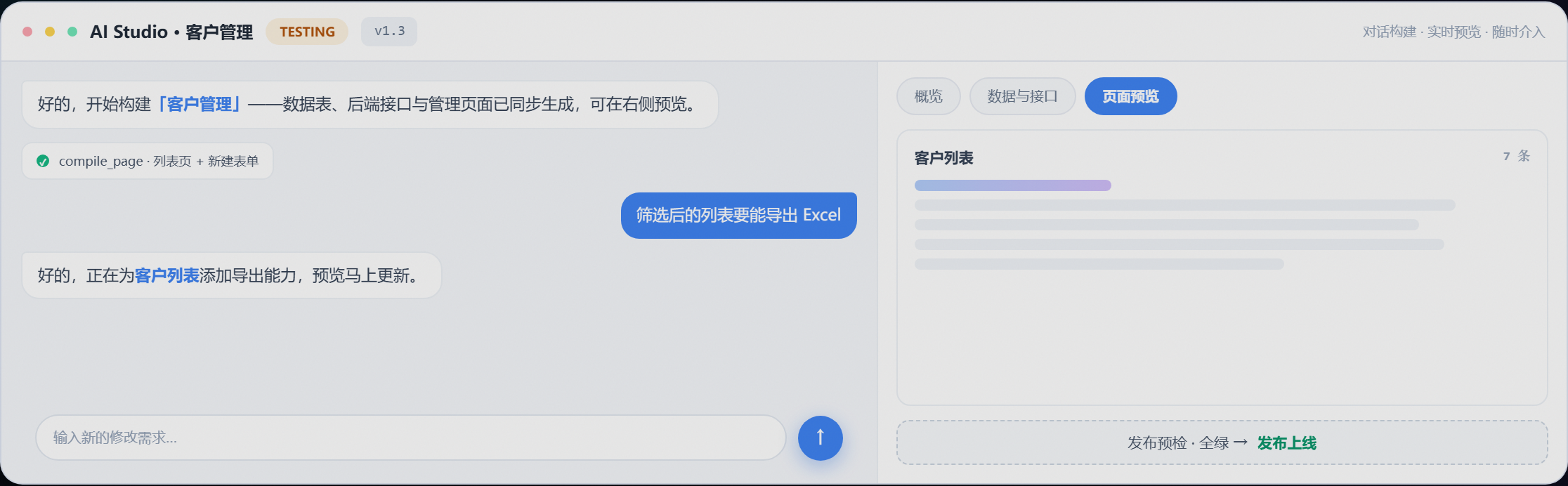Viewport: 1568px width, 486px height.
Task: Click the blue 「客户管理」 link in chat
Action: [x=200, y=105]
